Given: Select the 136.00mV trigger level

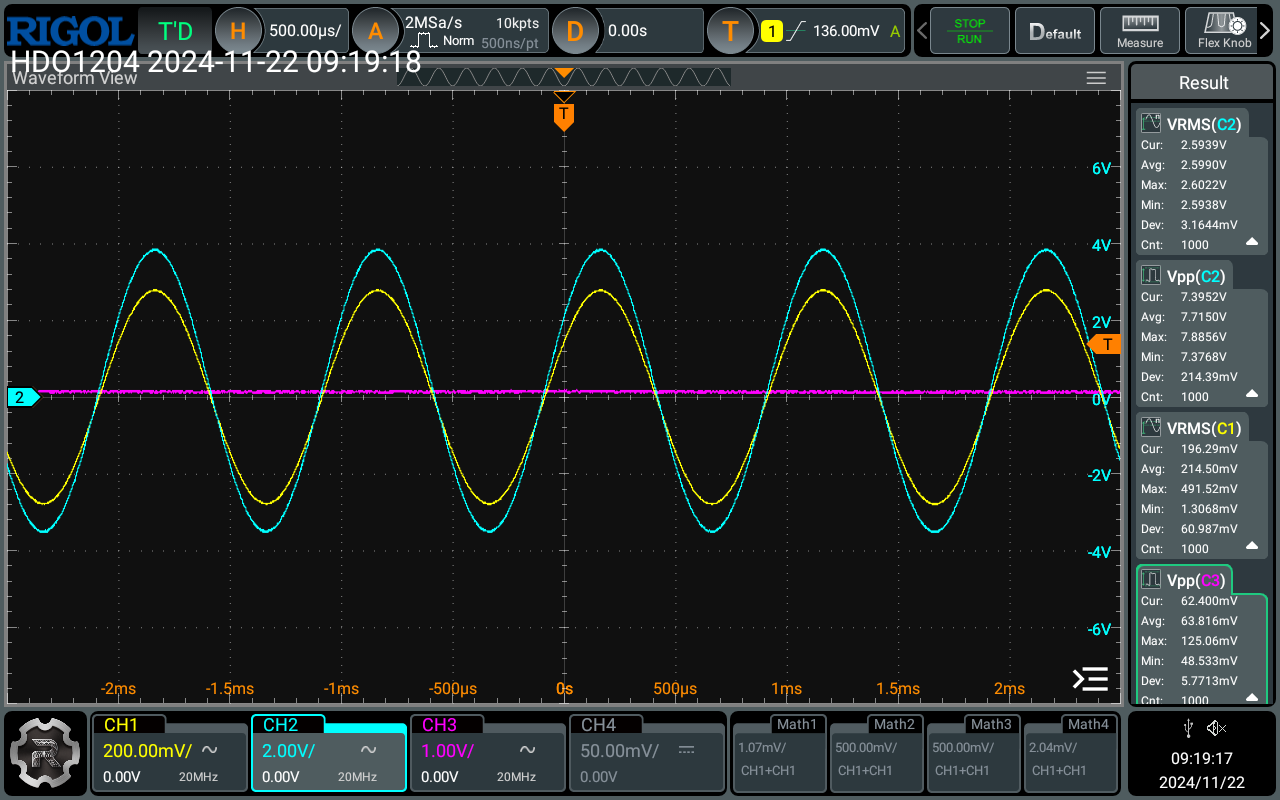Looking at the screenshot, I should point(846,31).
